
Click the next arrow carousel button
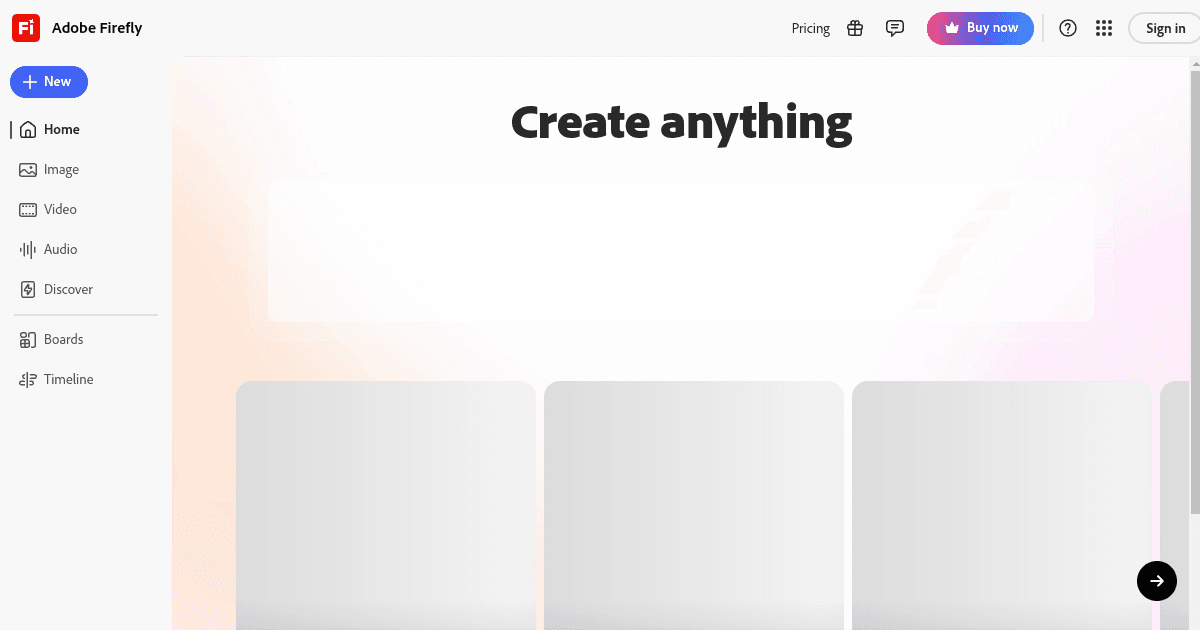click(x=1157, y=581)
